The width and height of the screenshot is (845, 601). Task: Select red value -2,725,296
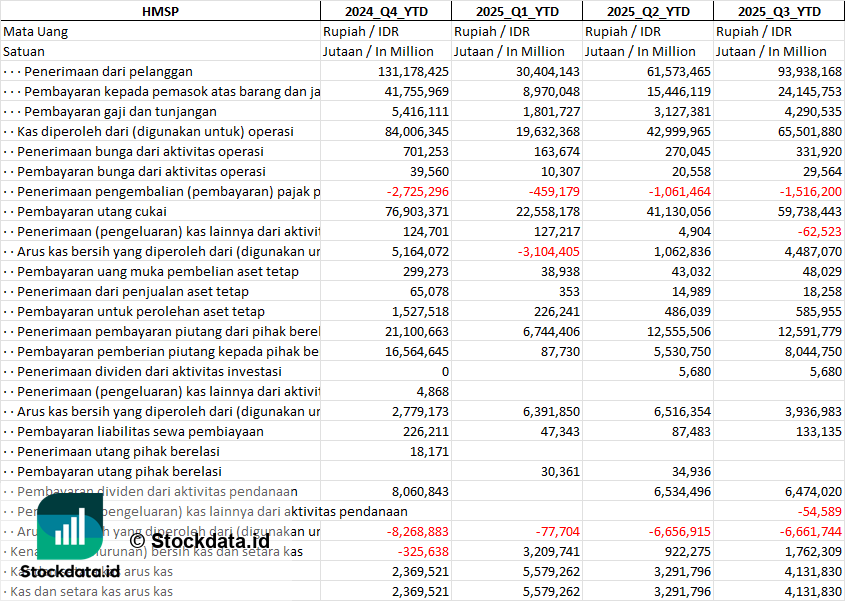(417, 191)
